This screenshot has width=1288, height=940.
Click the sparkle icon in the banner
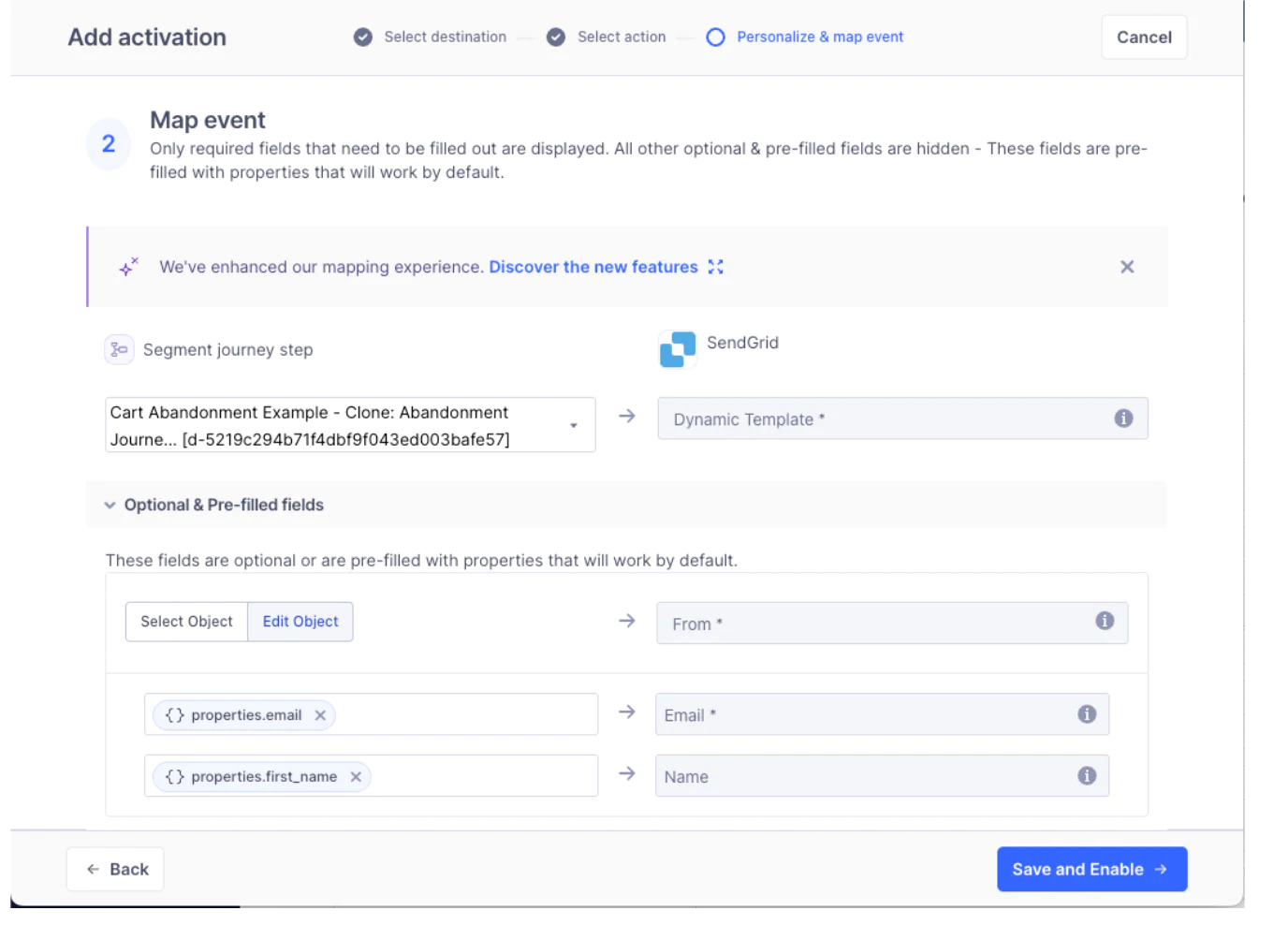point(129,267)
